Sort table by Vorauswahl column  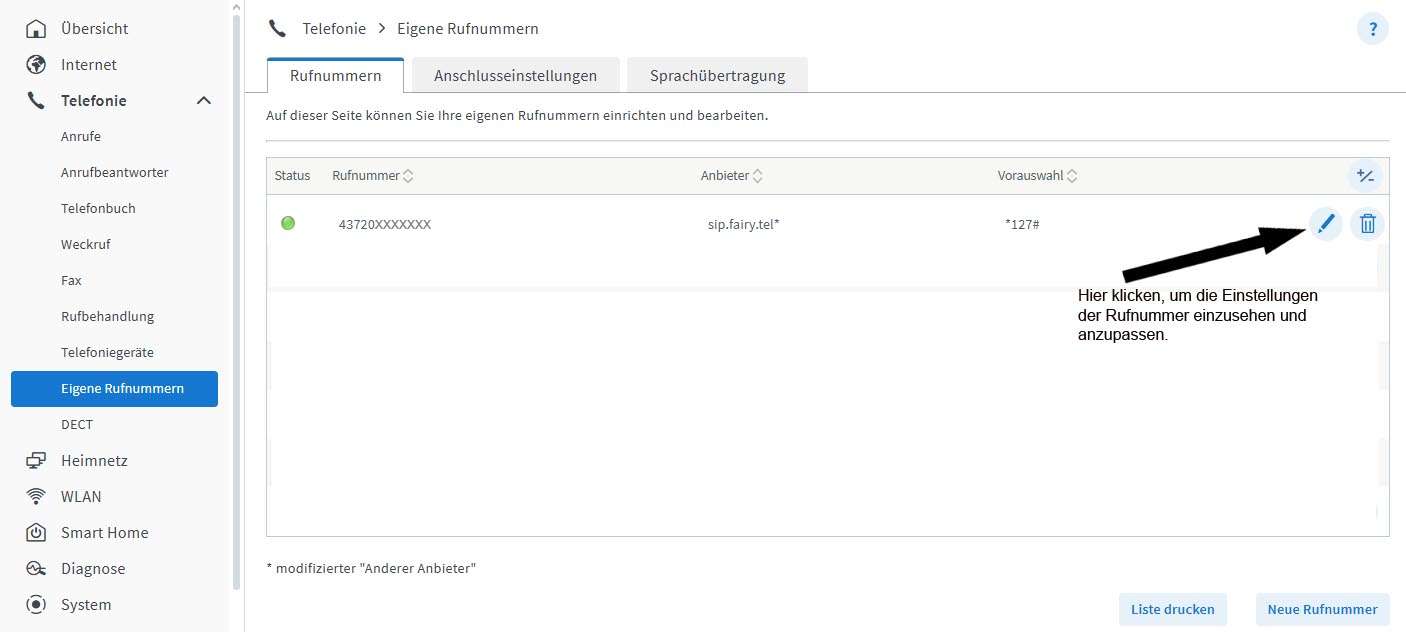pos(1072,176)
